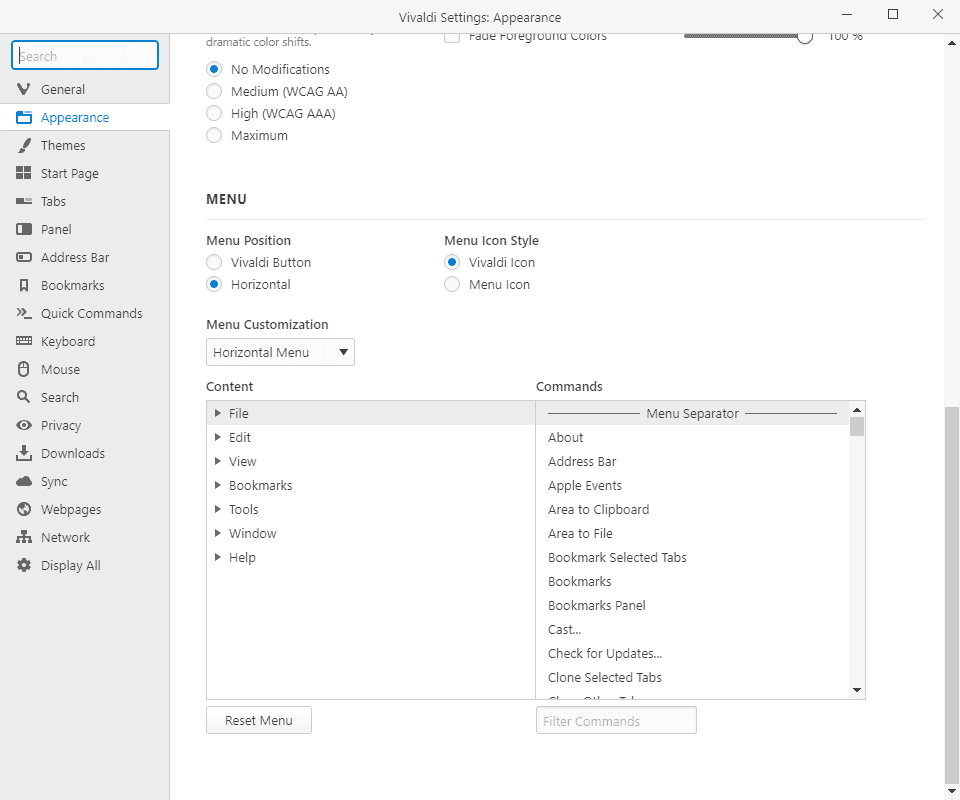Choose Menu Icon as the icon style
Viewport: 960px width, 800px height.
(452, 284)
